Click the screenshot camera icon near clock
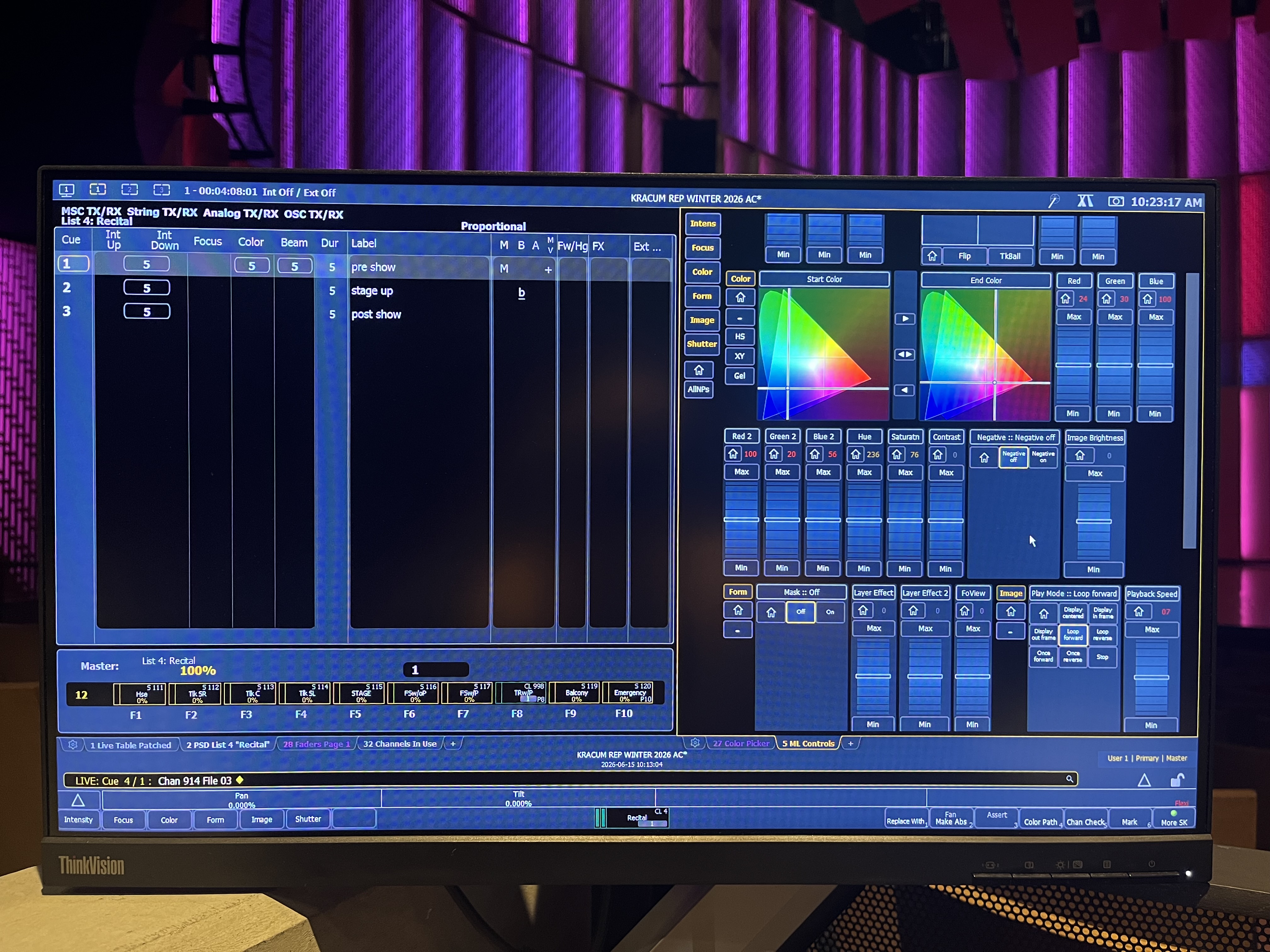 (1116, 201)
